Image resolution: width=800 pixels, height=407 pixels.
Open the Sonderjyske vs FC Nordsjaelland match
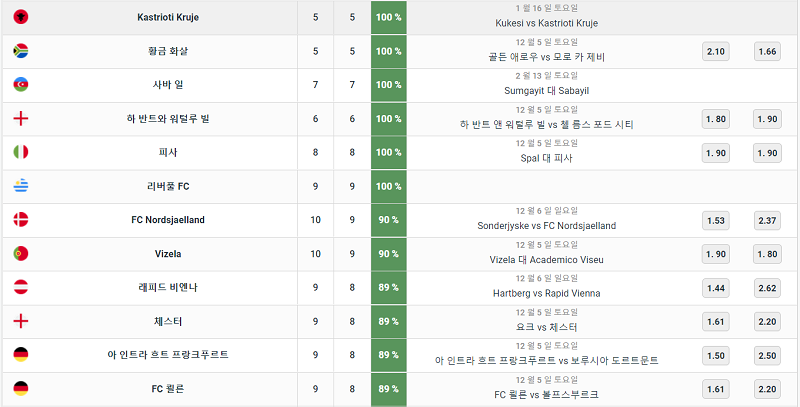click(x=546, y=226)
